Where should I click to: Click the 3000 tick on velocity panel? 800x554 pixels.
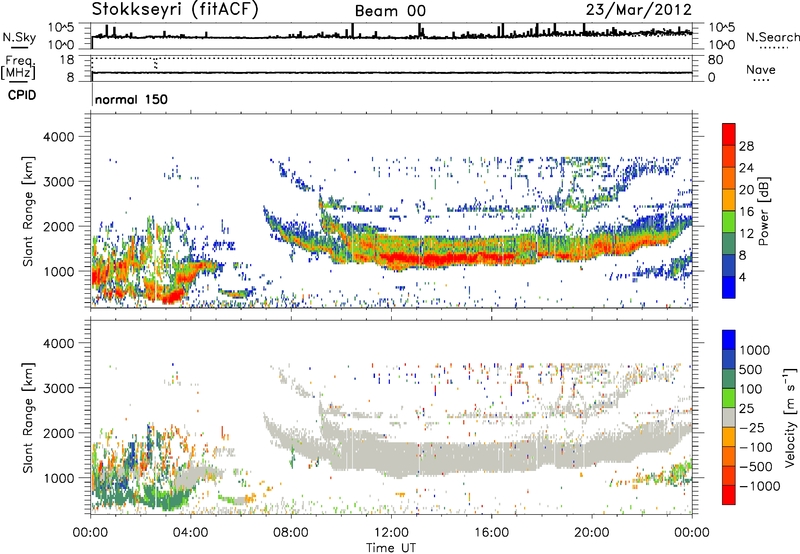58,388
